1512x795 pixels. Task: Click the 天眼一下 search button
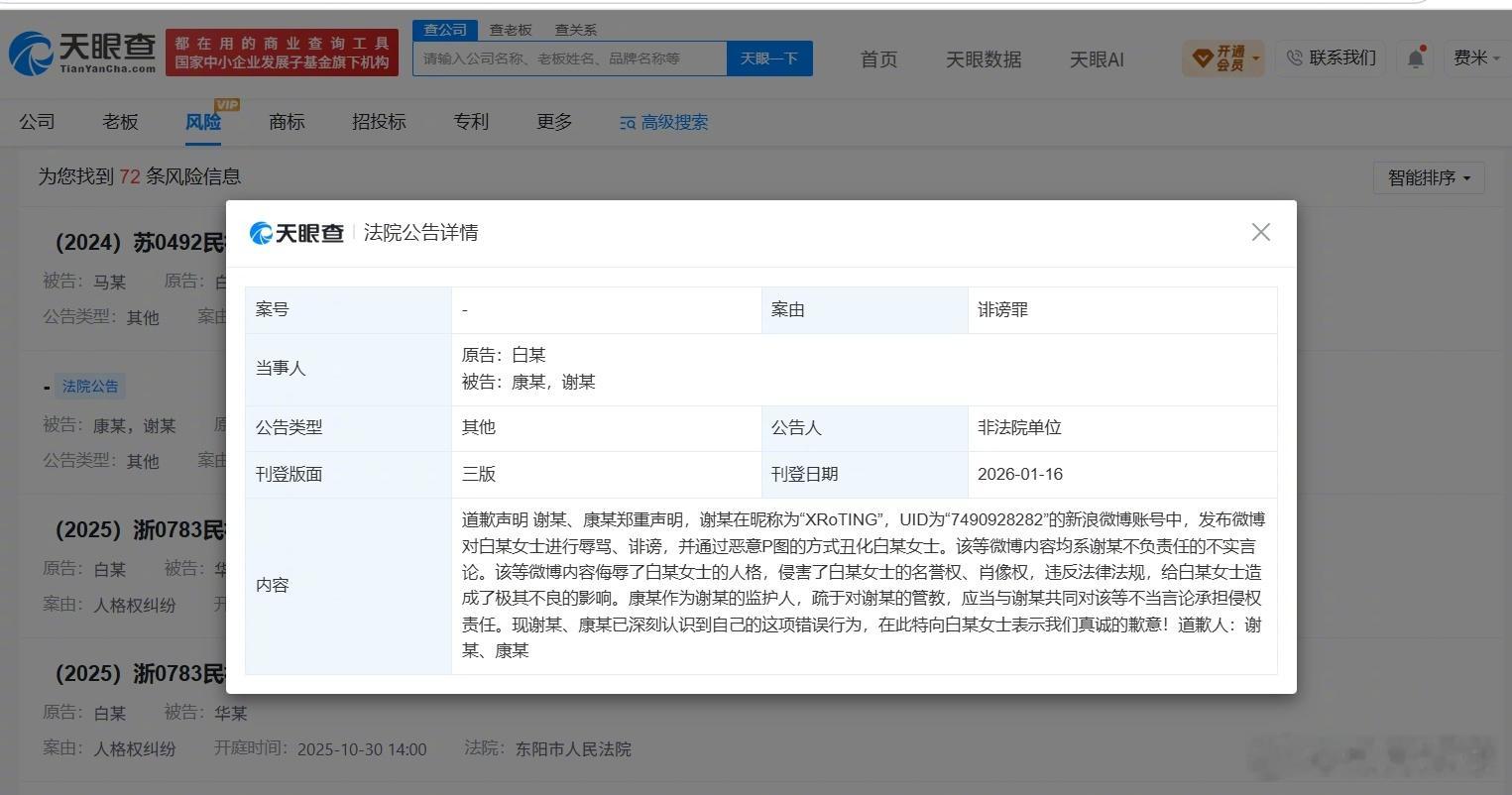pos(769,58)
